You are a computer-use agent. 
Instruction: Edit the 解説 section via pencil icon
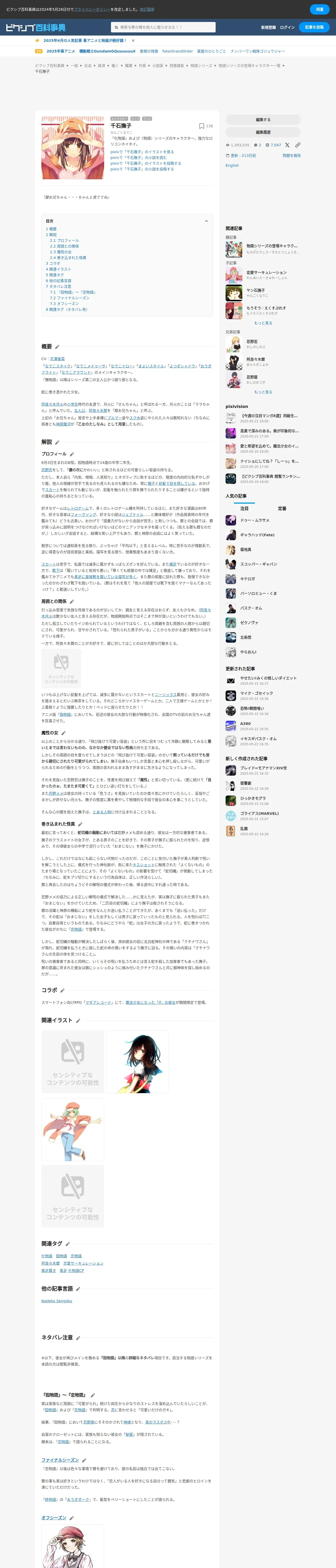[x=57, y=442]
